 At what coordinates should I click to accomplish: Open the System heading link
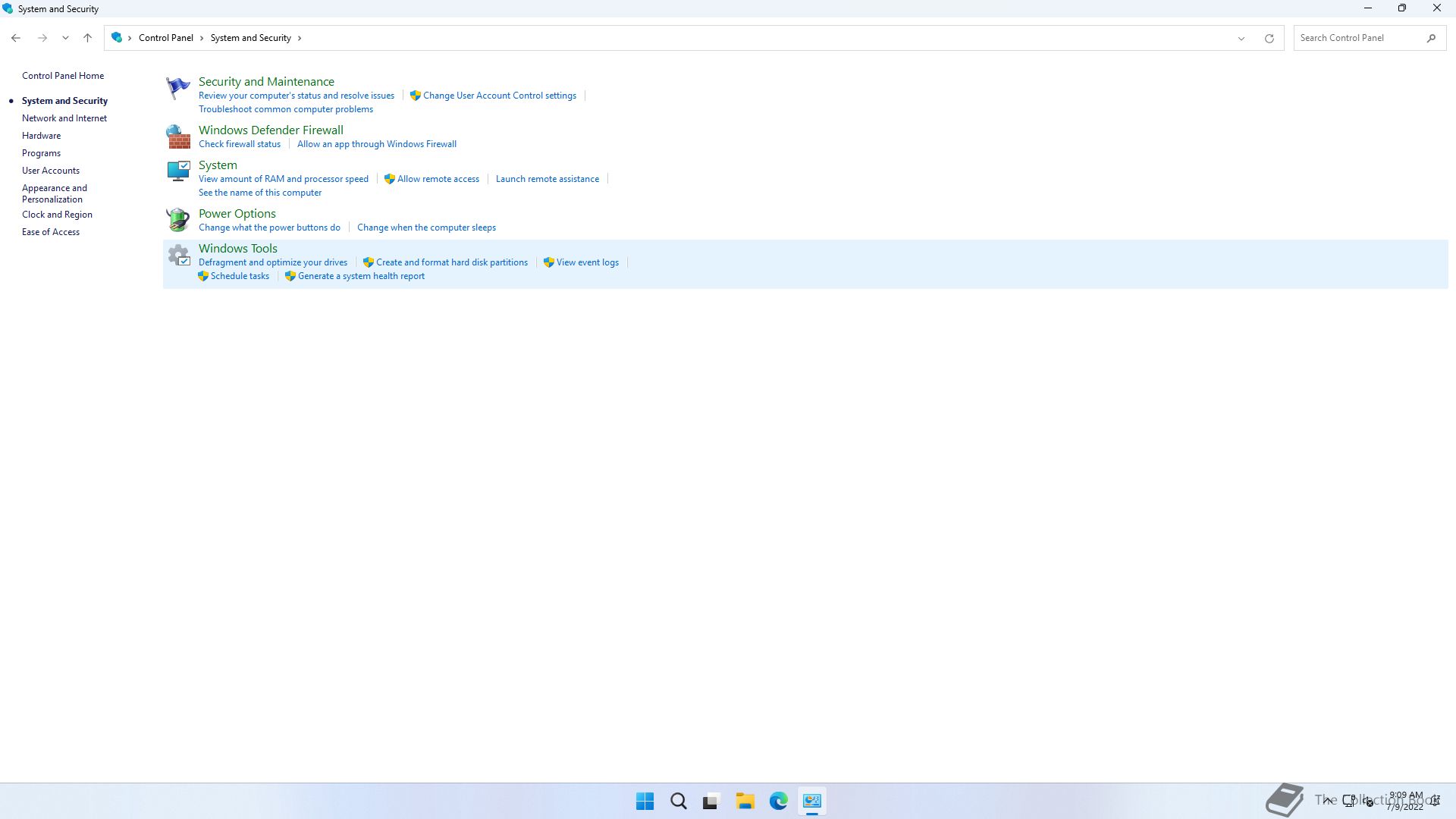218,165
